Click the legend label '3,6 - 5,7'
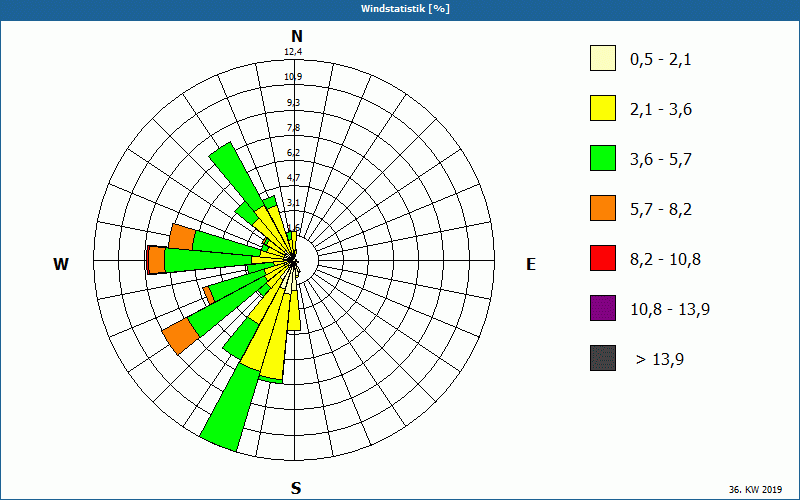Viewport: 800px width, 500px height. pyautogui.click(x=661, y=160)
